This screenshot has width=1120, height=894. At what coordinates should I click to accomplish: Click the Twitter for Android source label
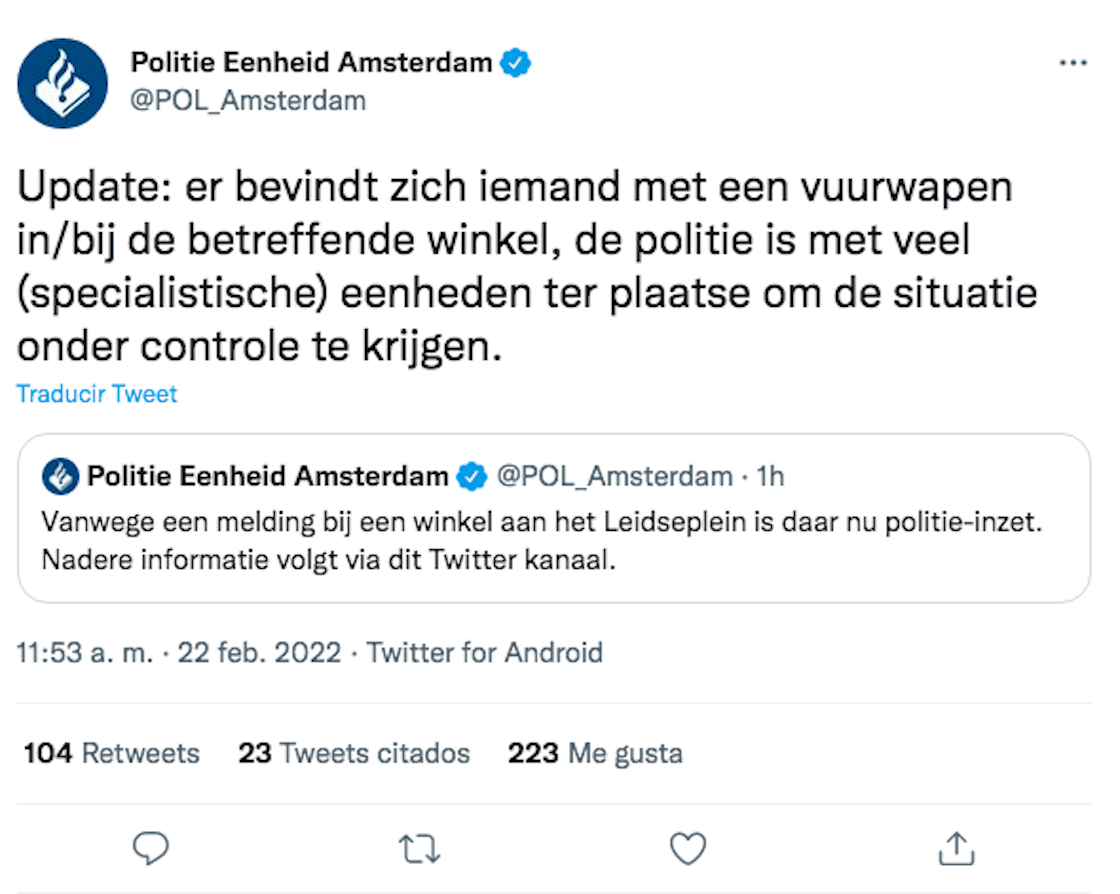point(485,654)
